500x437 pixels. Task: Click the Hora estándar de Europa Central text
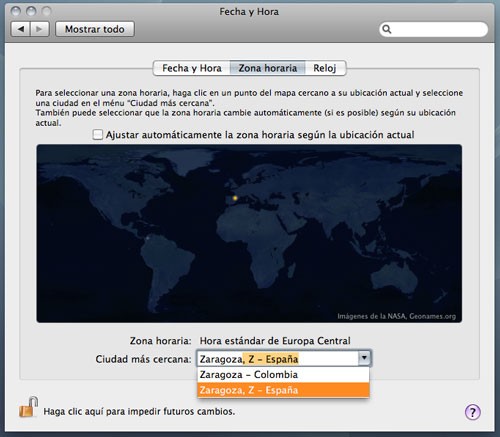[x=275, y=341]
